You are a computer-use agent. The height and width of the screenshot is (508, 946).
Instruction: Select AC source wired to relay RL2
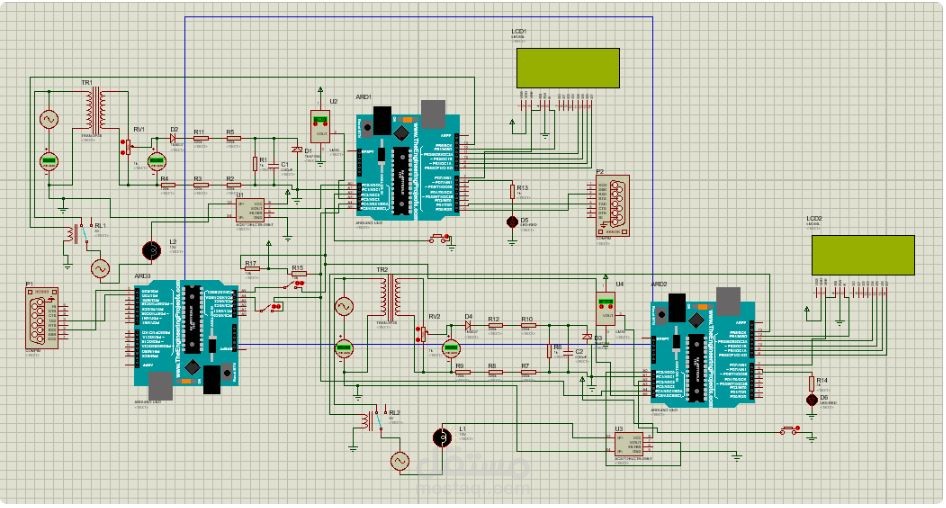pos(399,462)
